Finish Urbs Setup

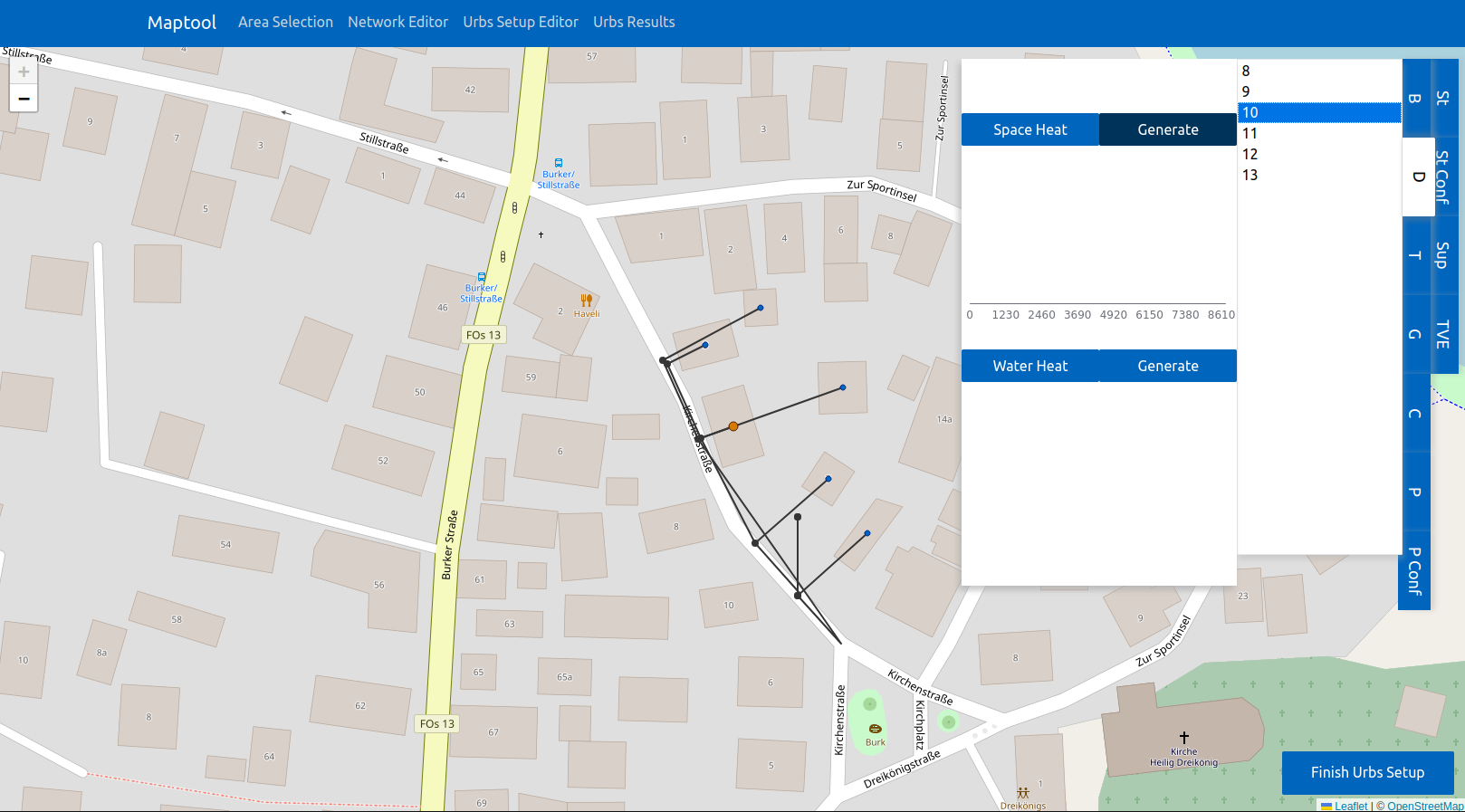pyautogui.click(x=1367, y=772)
